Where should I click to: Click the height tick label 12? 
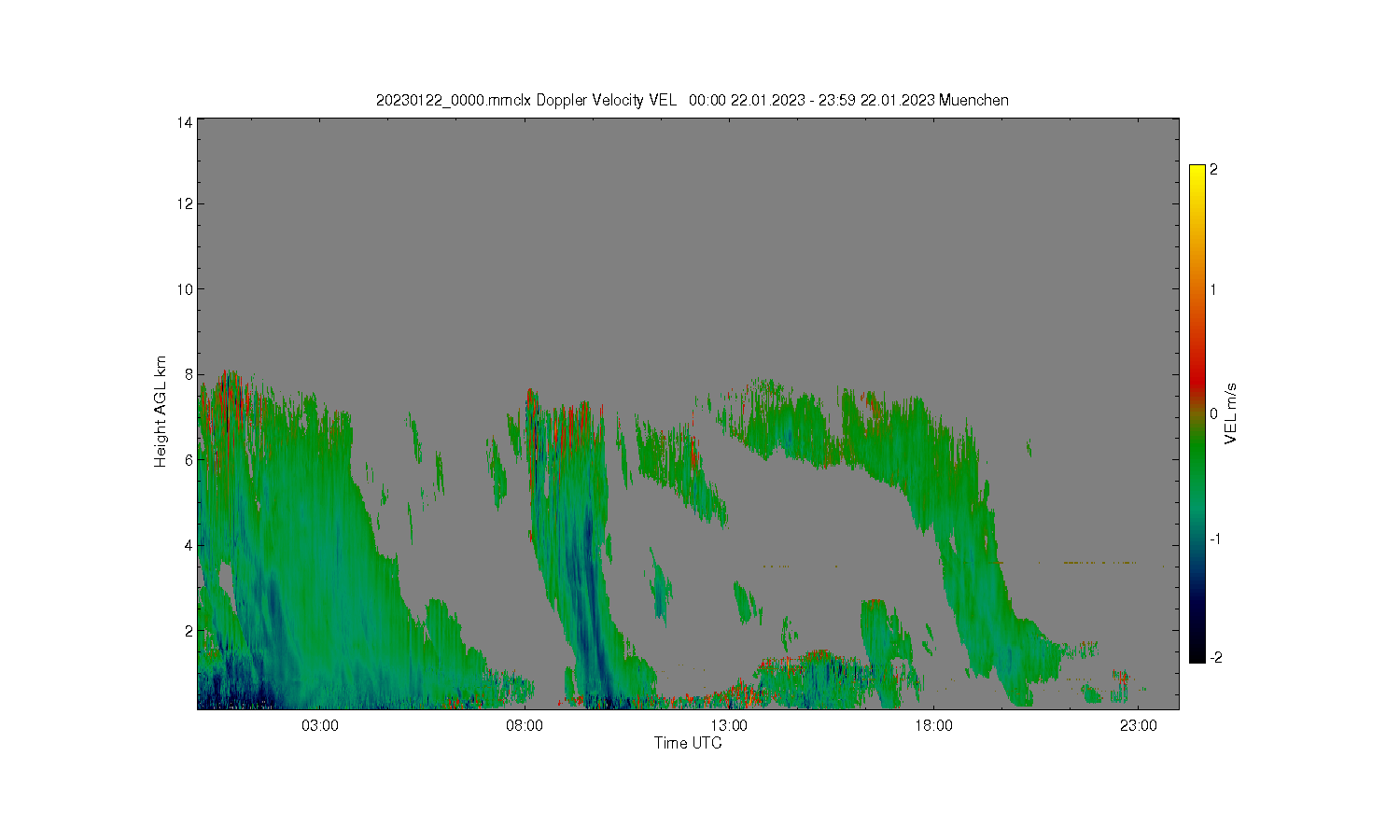click(186, 203)
